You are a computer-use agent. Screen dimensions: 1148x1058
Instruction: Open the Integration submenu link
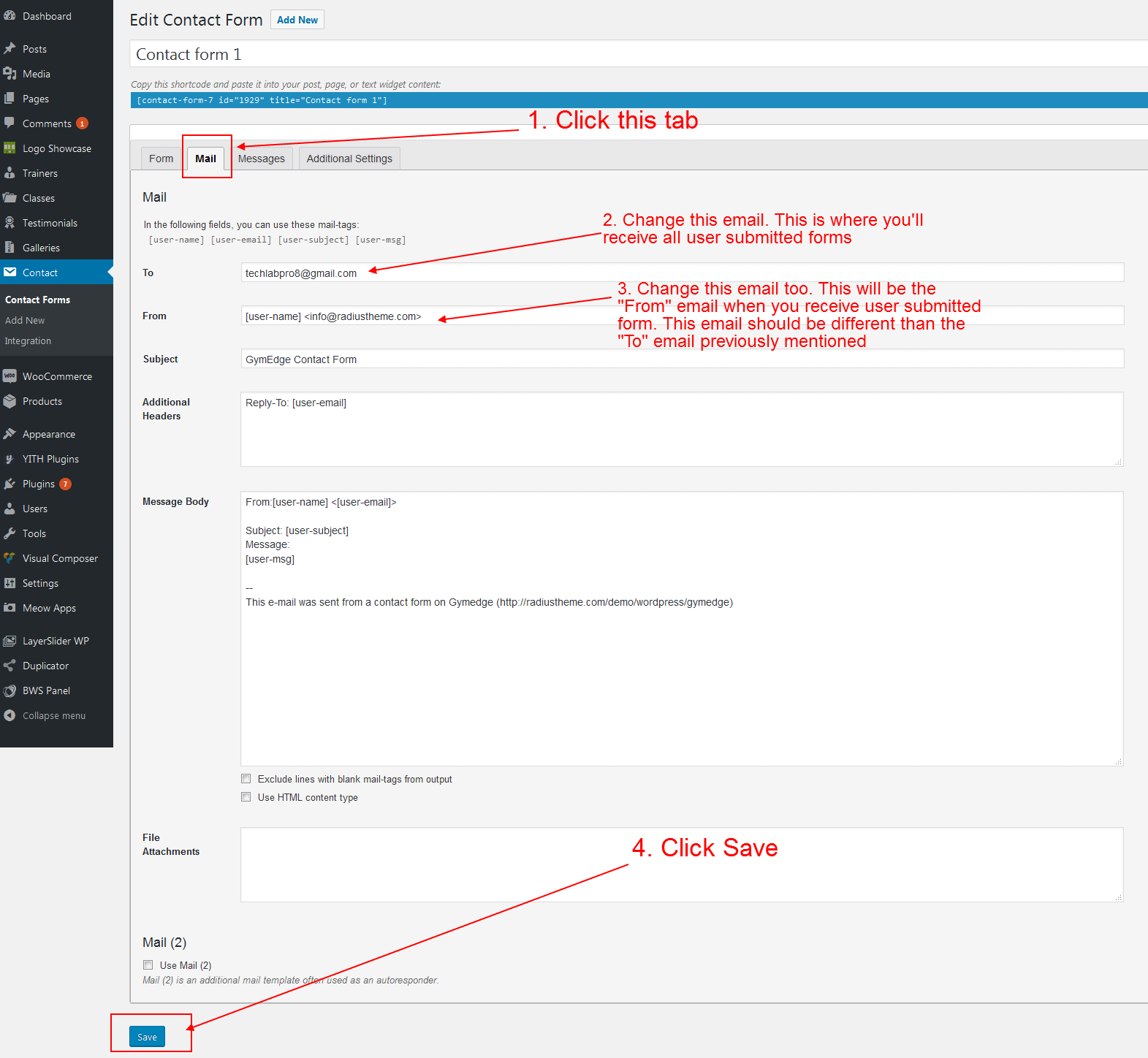tap(28, 341)
